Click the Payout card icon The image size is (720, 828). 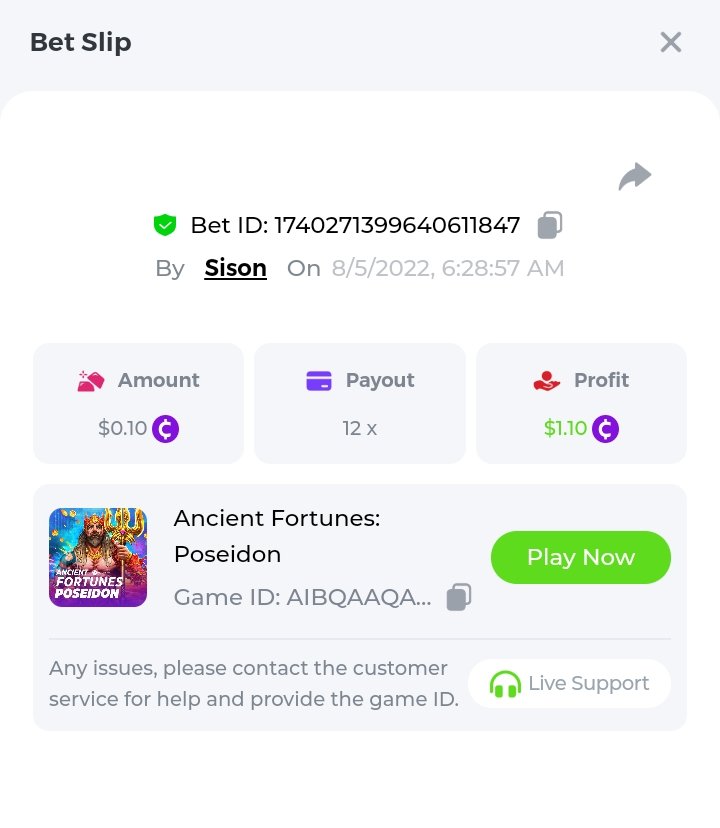(318, 381)
